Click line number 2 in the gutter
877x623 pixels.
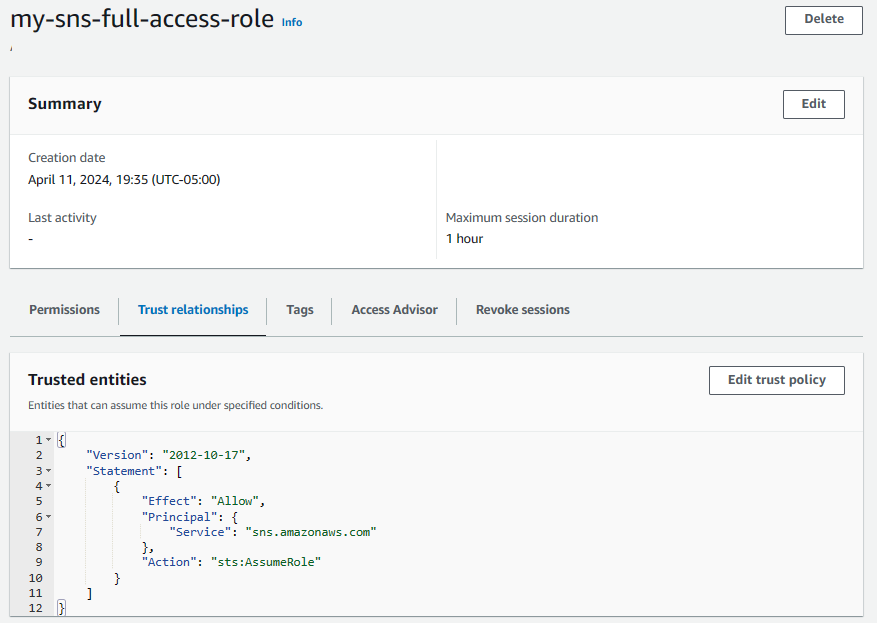[x=39, y=455]
